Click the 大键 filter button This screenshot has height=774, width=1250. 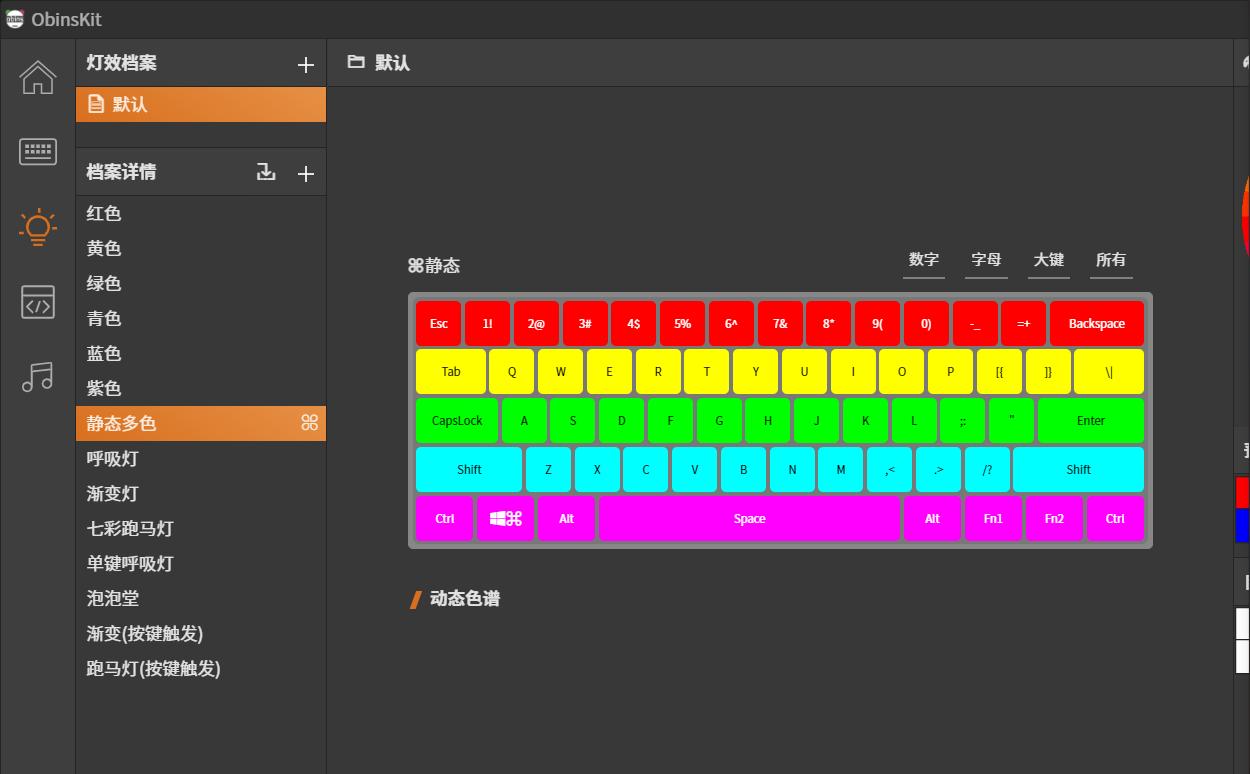[1049, 259]
